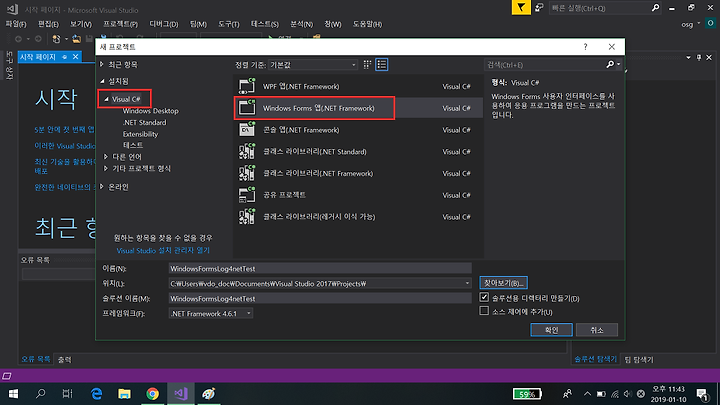Image resolution: width=720 pixels, height=405 pixels.
Task: Click the volume speaker tray icon
Action: [627, 394]
